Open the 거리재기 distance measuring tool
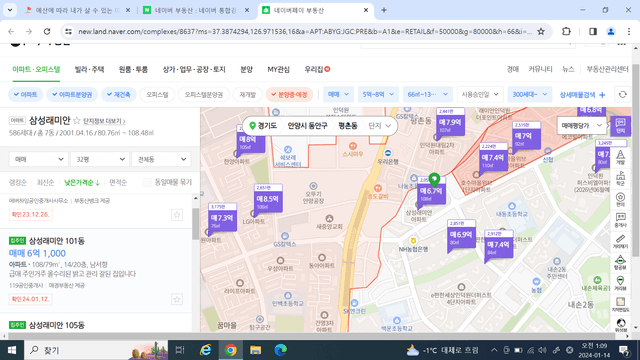 pyautogui.click(x=620, y=241)
